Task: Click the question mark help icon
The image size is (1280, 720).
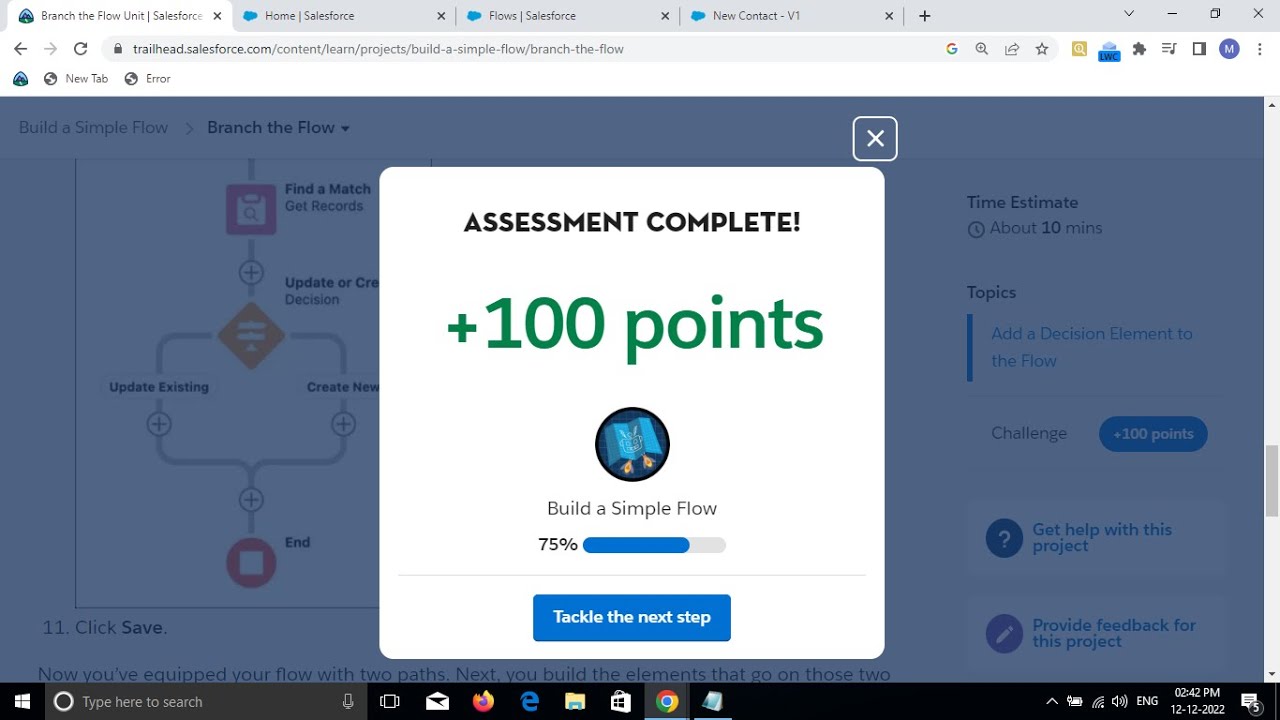Action: (x=1004, y=538)
